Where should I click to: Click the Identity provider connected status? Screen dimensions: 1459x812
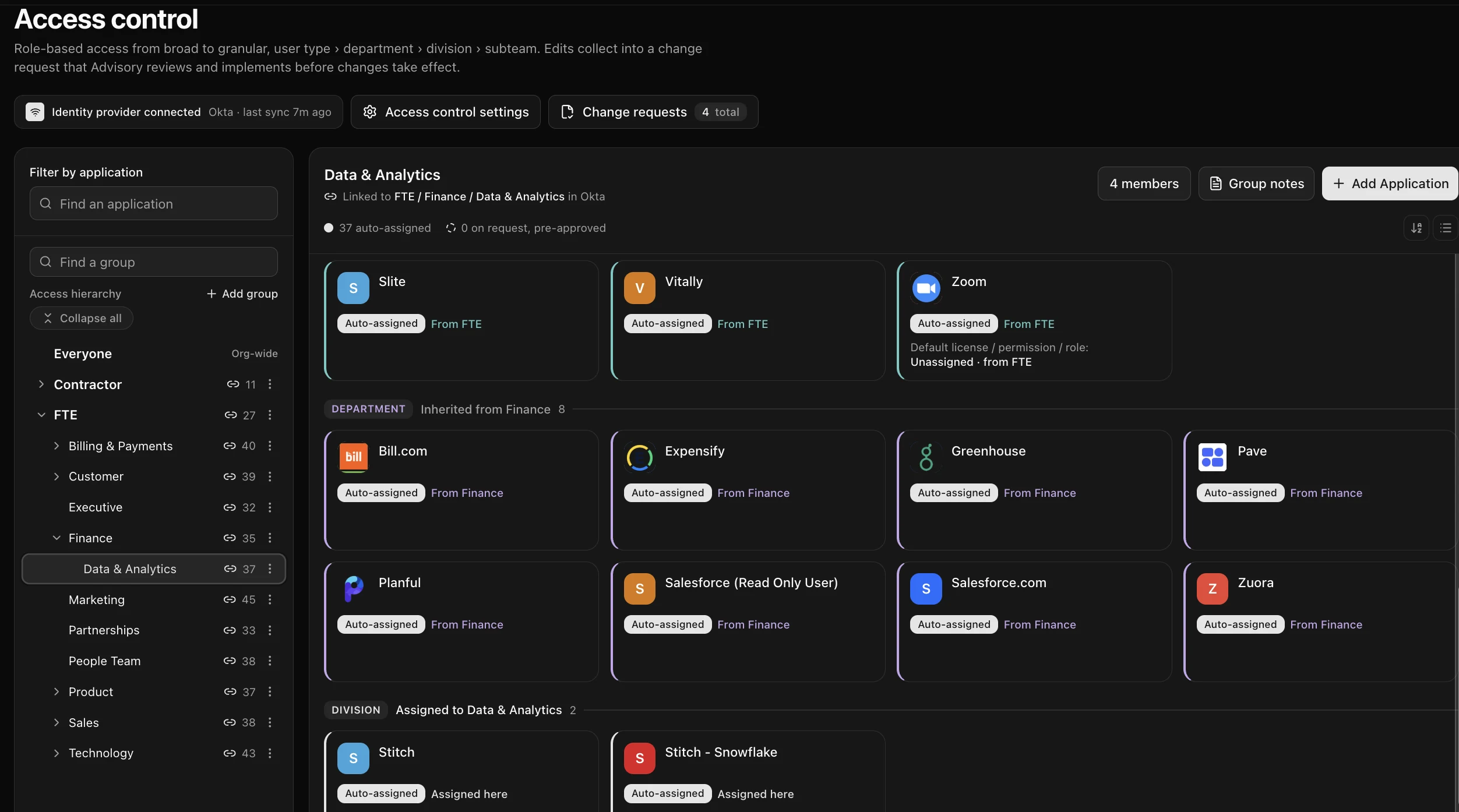pyautogui.click(x=178, y=112)
